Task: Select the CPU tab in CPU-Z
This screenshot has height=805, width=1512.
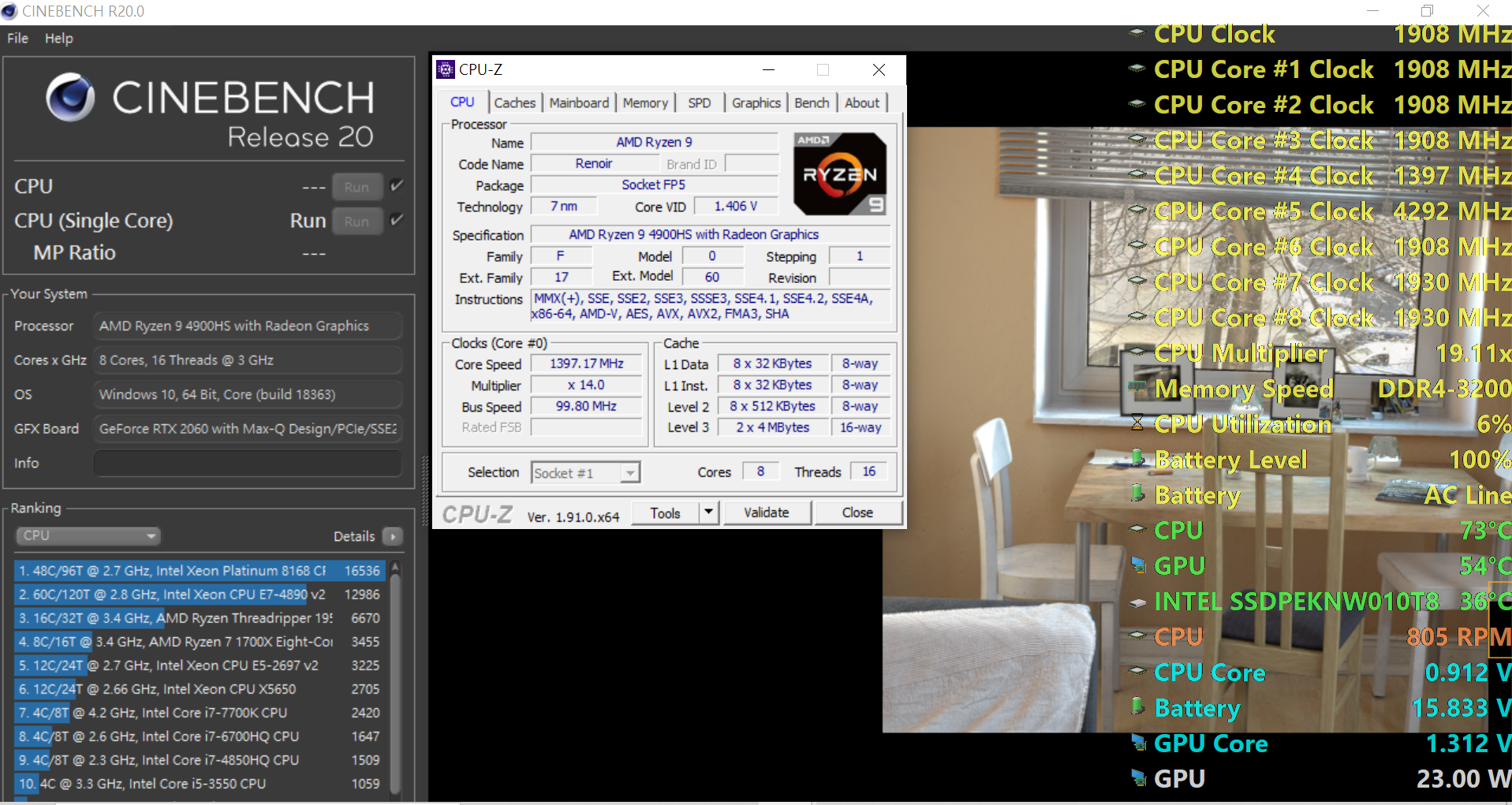Action: pos(462,102)
